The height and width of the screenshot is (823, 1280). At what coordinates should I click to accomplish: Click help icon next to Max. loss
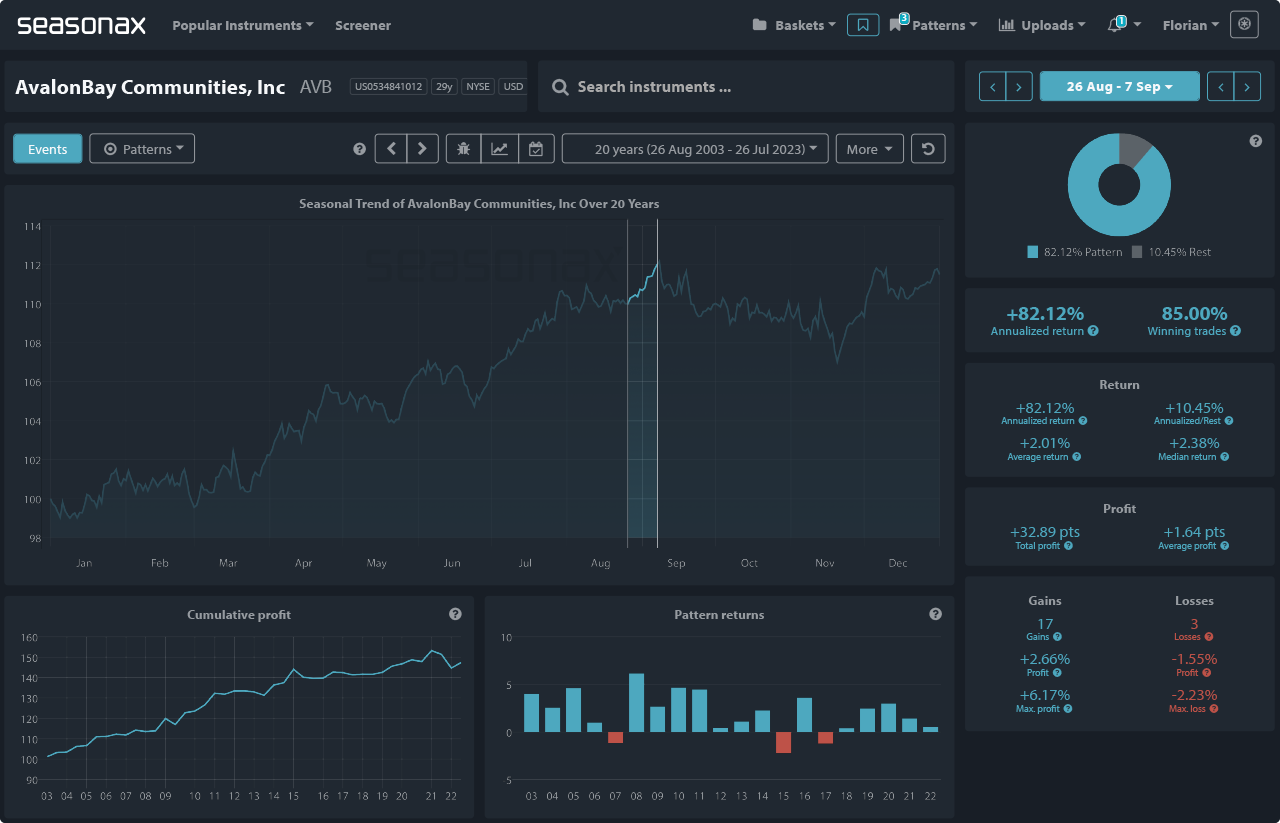(1214, 708)
